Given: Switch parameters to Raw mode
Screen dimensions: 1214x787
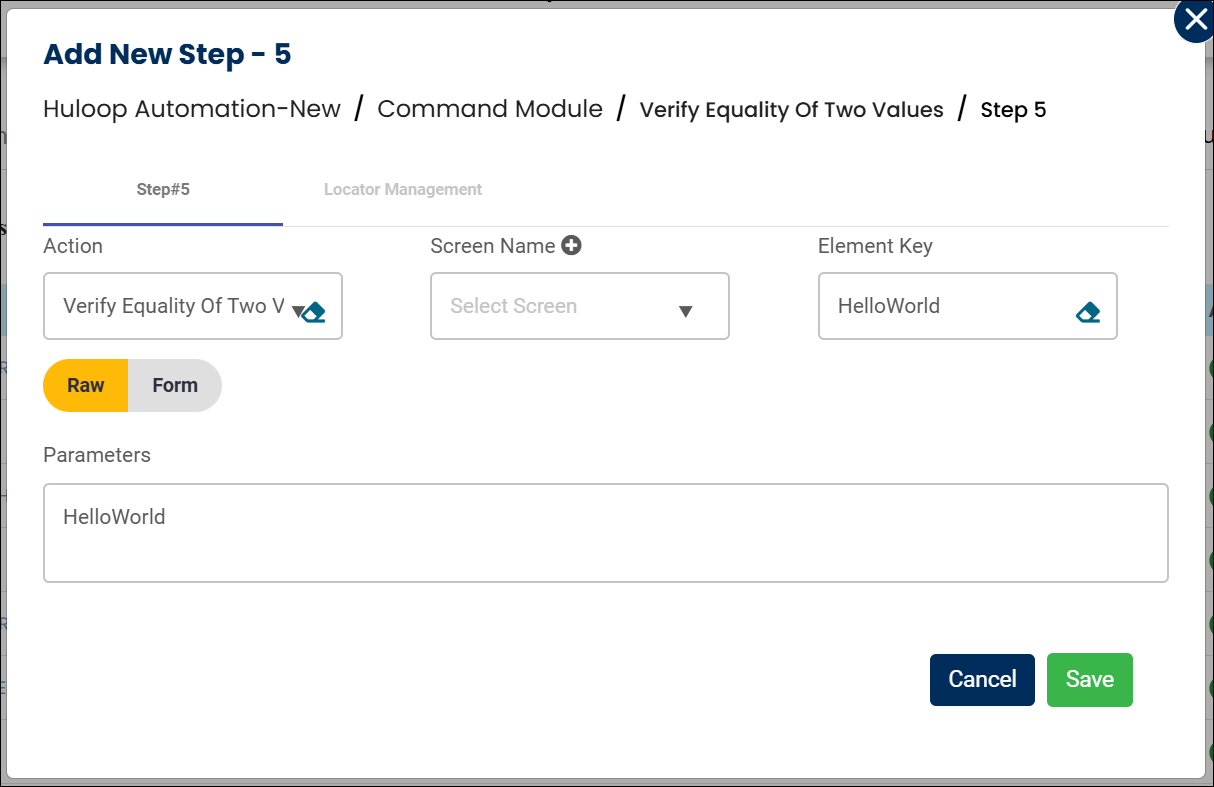Looking at the screenshot, I should [x=86, y=386].
